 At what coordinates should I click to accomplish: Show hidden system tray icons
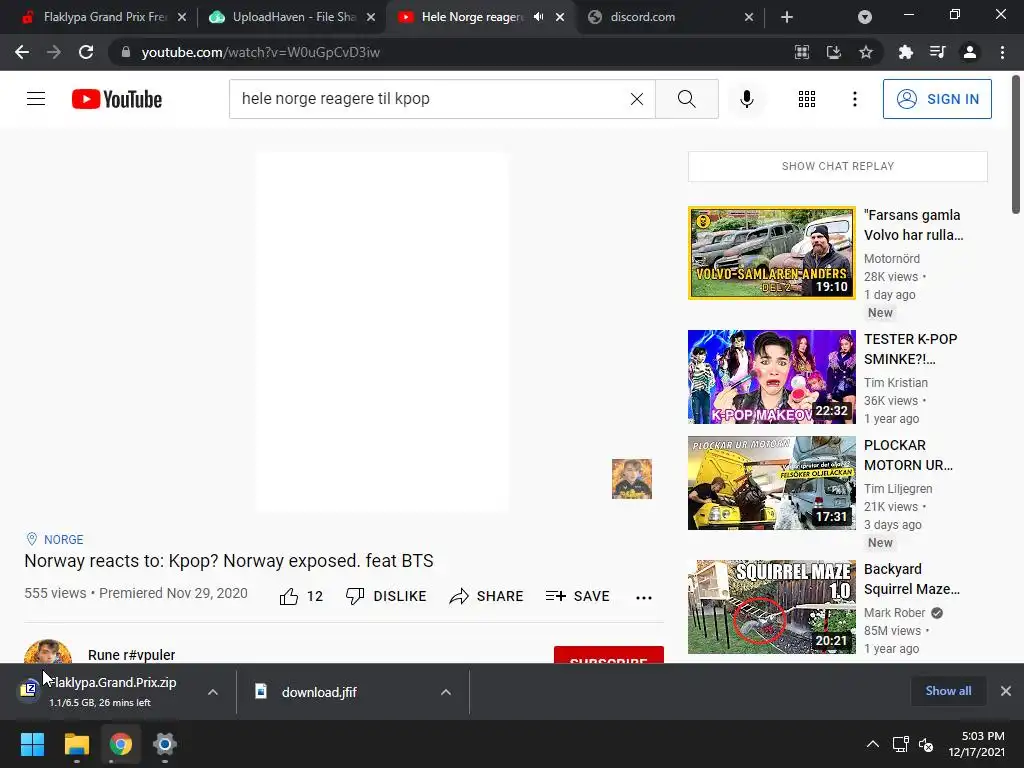(x=872, y=744)
